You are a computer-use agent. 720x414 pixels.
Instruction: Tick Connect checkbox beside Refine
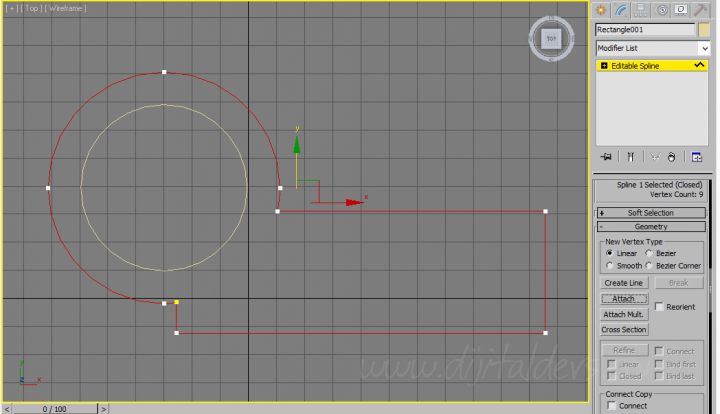(x=659, y=351)
